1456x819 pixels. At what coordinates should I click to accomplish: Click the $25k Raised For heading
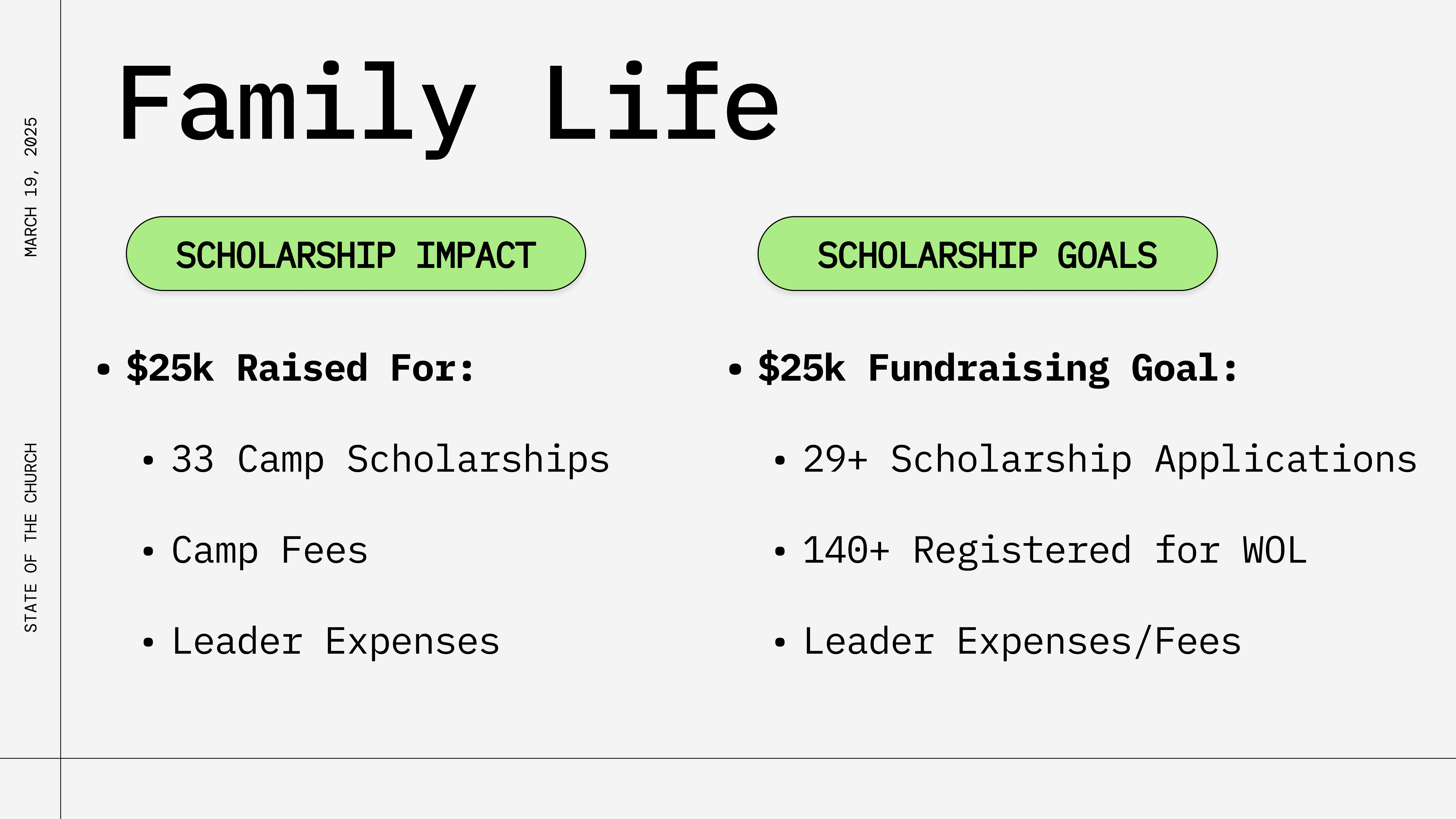(x=300, y=369)
